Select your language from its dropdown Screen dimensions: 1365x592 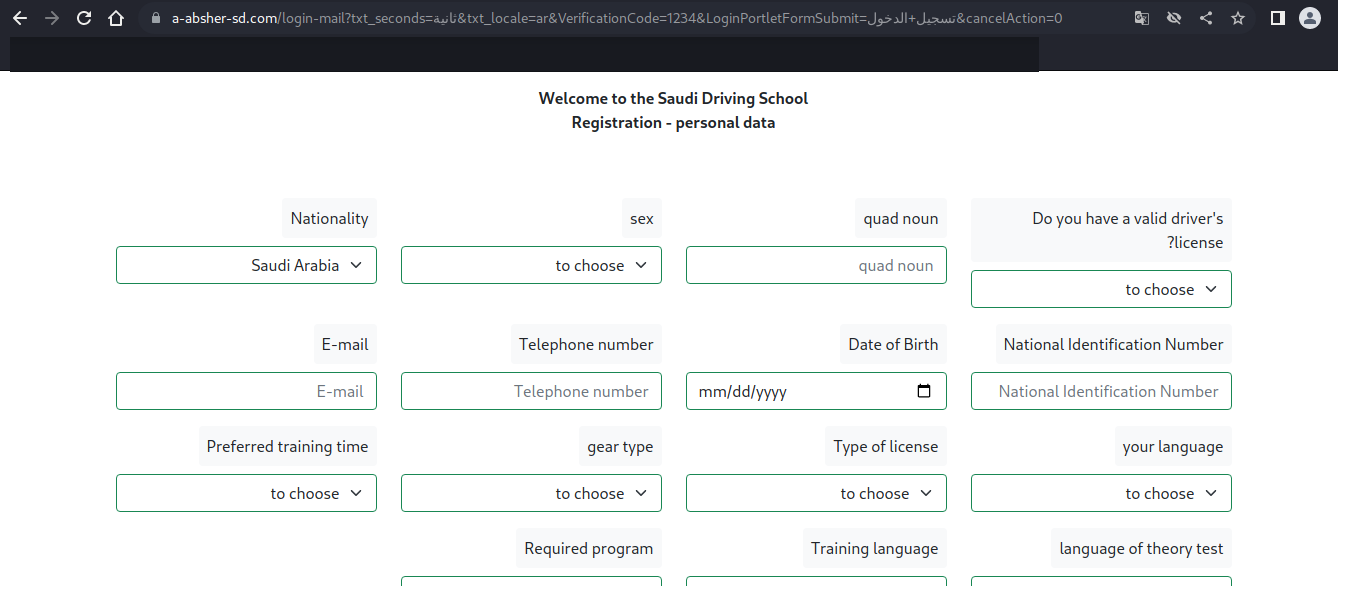tap(1101, 492)
